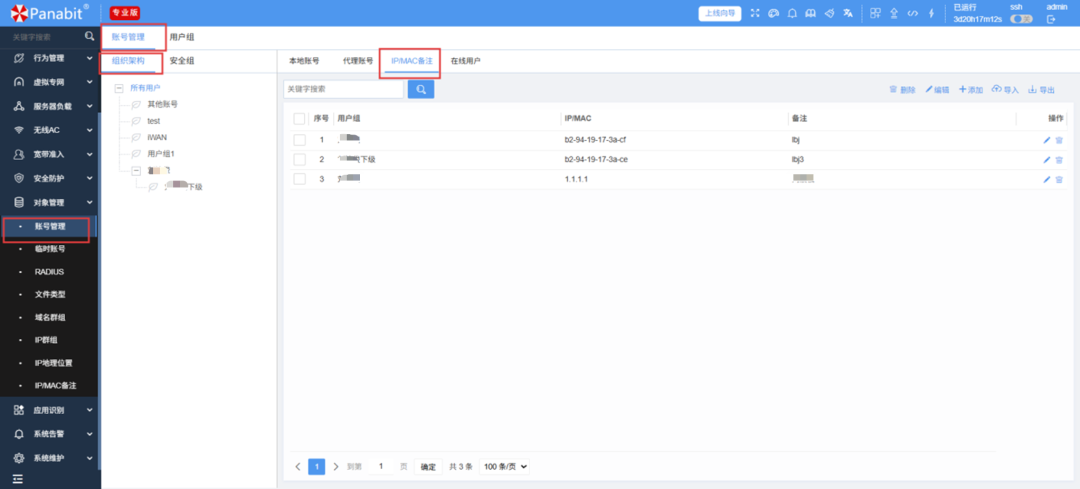
Task: Click the 导入 toolbar button
Action: point(1005,90)
